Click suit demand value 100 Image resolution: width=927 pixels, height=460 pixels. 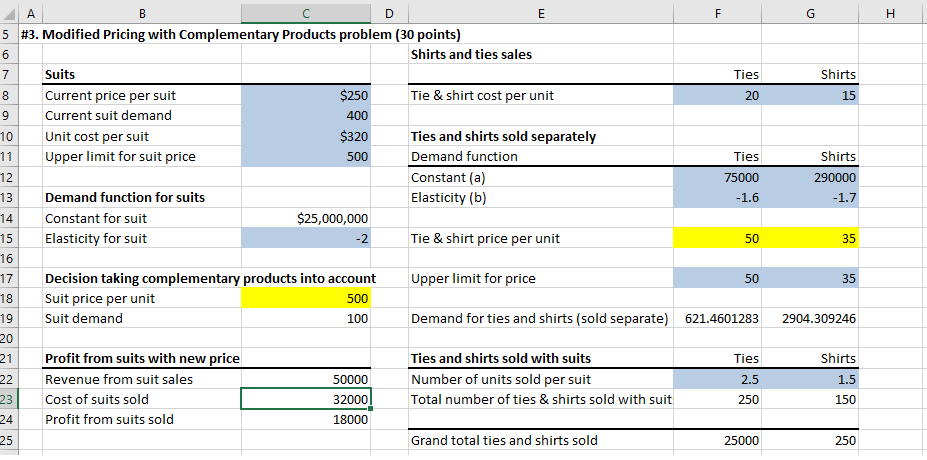[x=306, y=319]
